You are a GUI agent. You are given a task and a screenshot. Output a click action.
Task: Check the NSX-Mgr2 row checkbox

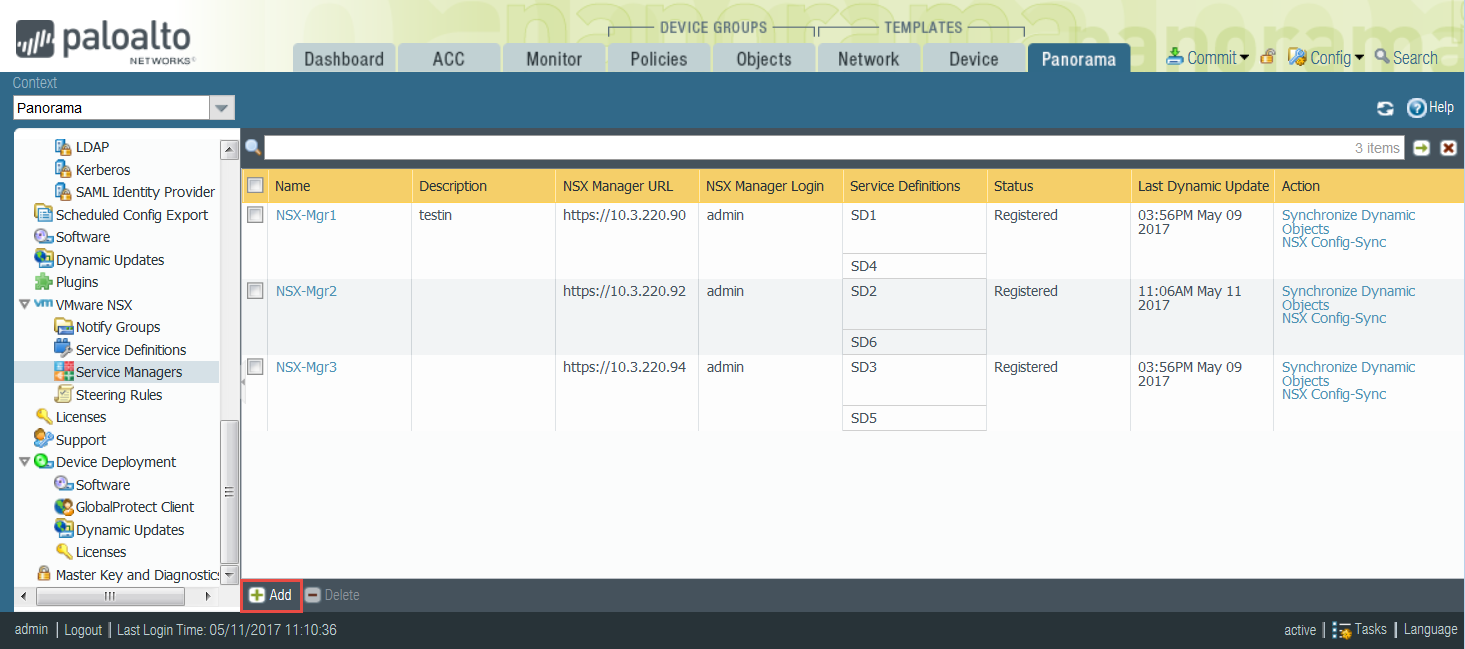pyautogui.click(x=255, y=291)
